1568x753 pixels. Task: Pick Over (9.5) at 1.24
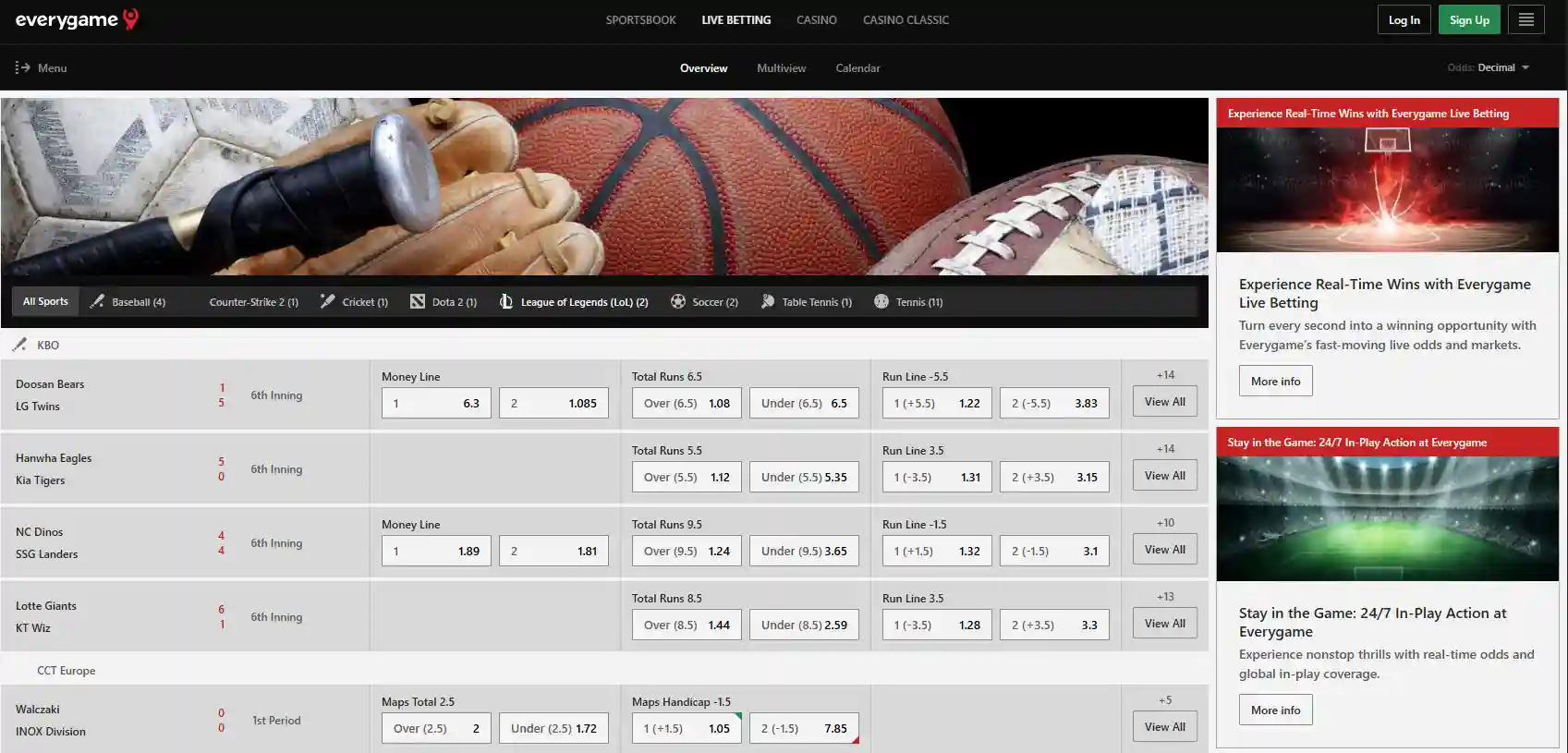[x=687, y=551]
